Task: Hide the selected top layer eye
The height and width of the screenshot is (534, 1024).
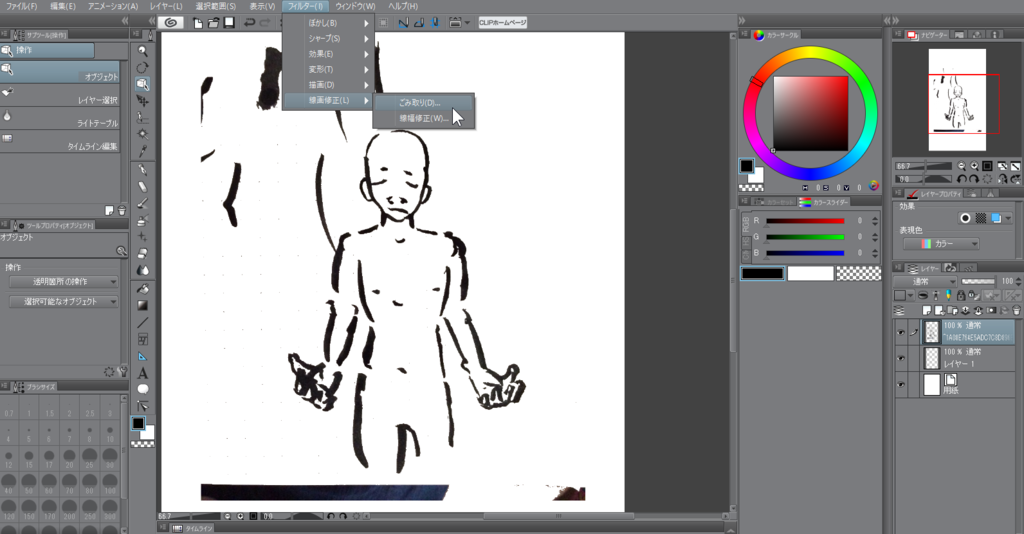Action: pyautogui.click(x=901, y=332)
